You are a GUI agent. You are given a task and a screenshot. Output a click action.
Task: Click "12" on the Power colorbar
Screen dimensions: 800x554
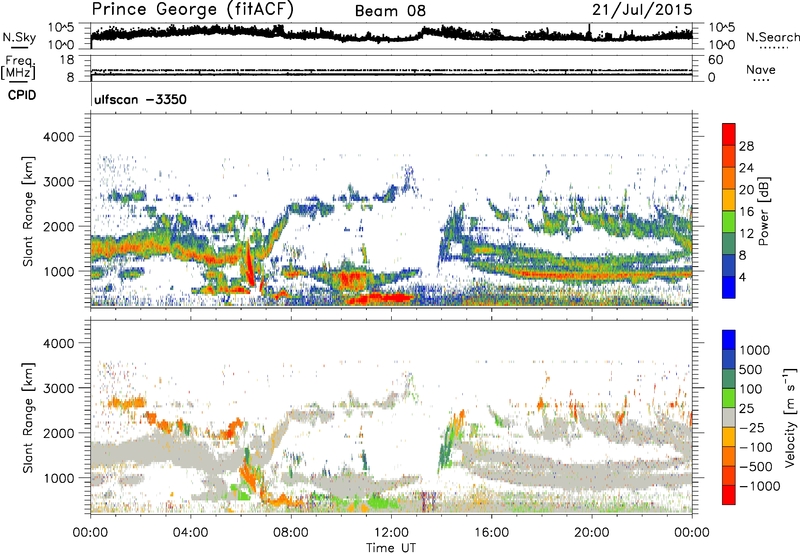(746, 233)
